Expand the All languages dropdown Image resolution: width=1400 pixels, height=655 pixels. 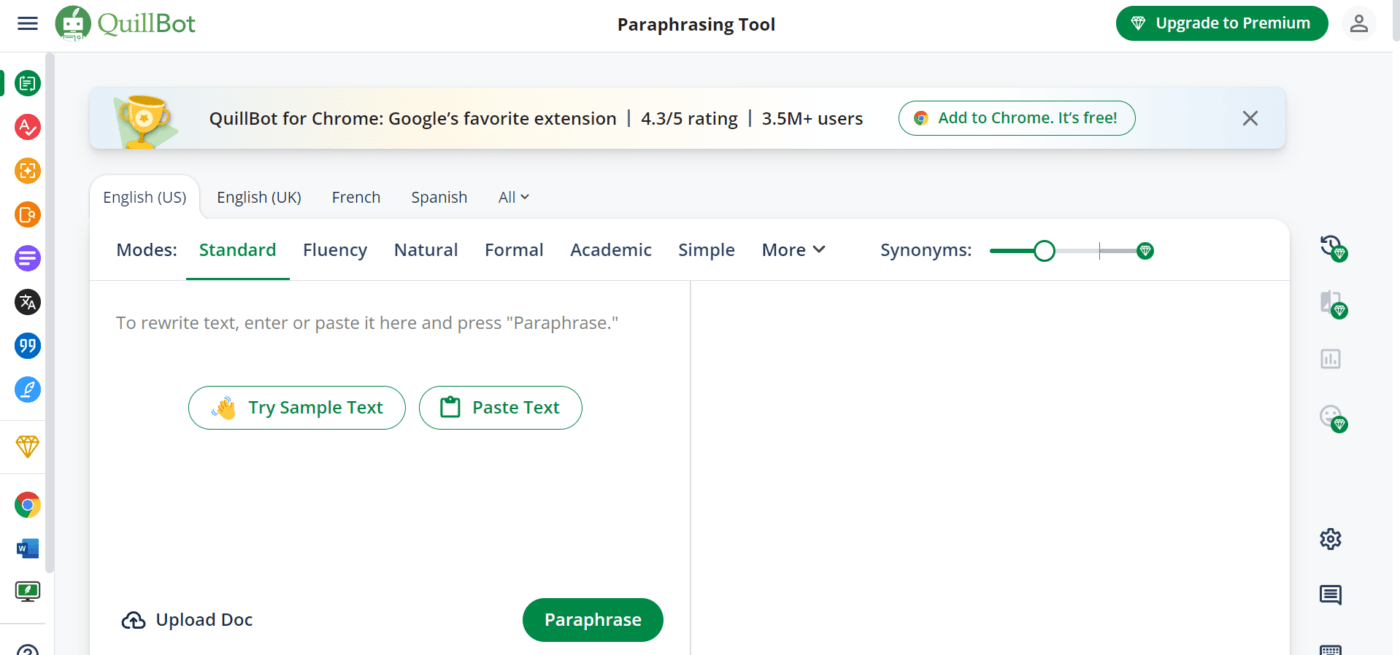tap(514, 197)
